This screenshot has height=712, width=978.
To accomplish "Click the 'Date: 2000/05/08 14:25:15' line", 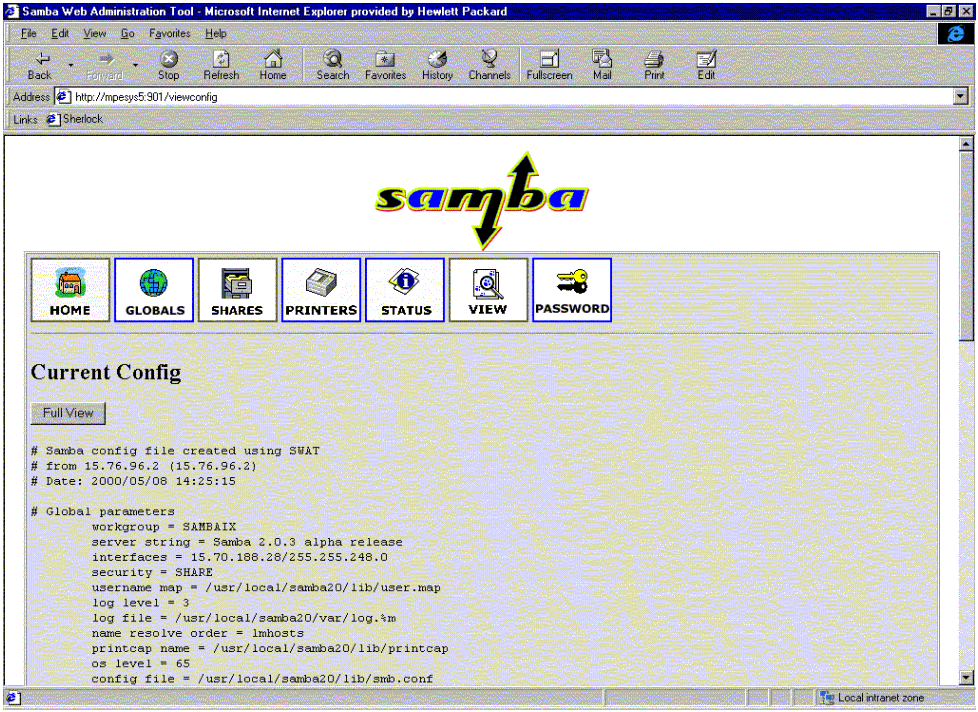I will [133, 481].
